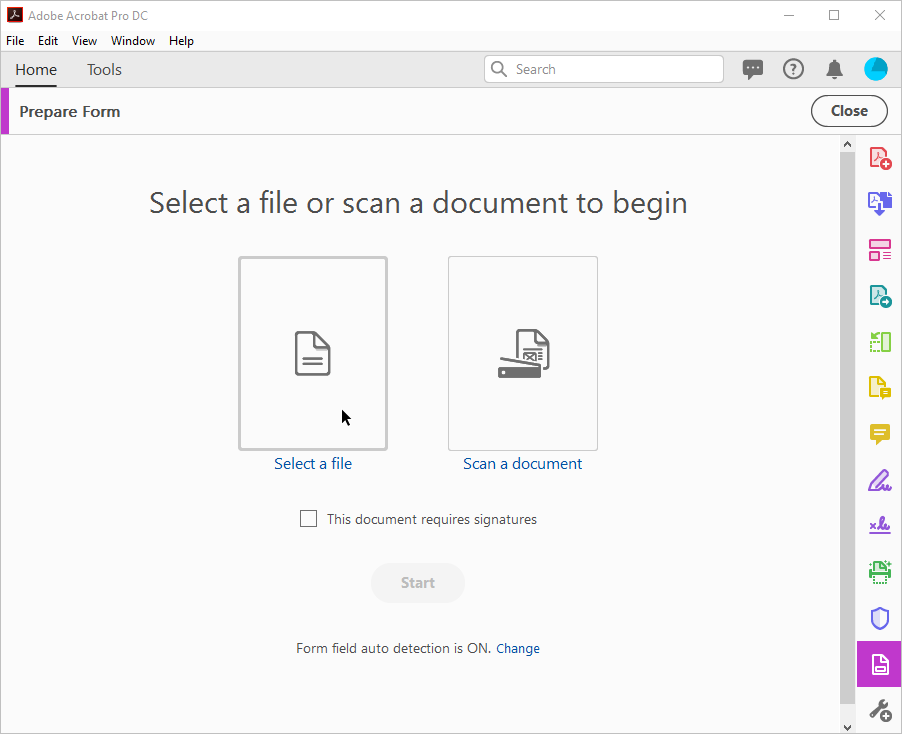Switch to the Tools tab

tap(104, 70)
